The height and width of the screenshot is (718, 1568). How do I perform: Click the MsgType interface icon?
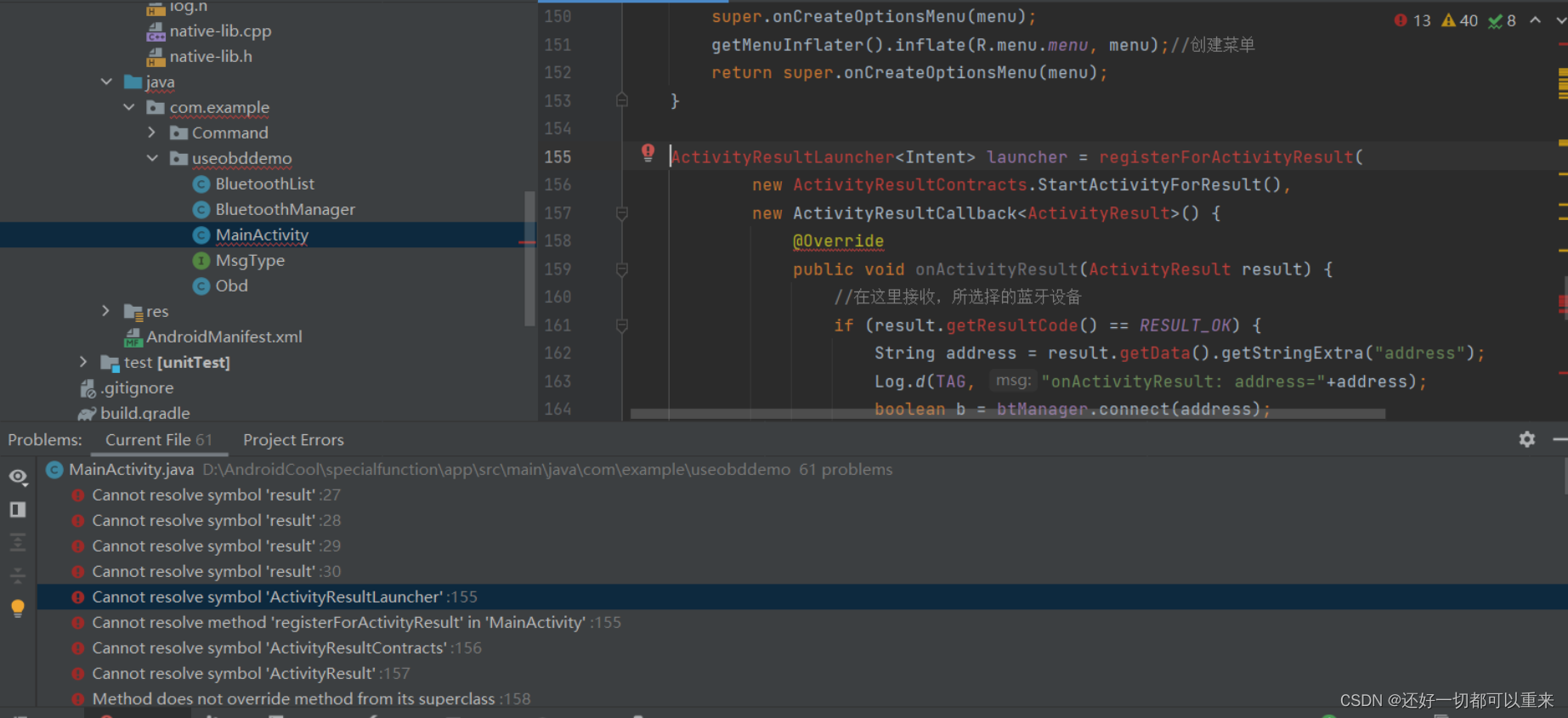pyautogui.click(x=201, y=261)
